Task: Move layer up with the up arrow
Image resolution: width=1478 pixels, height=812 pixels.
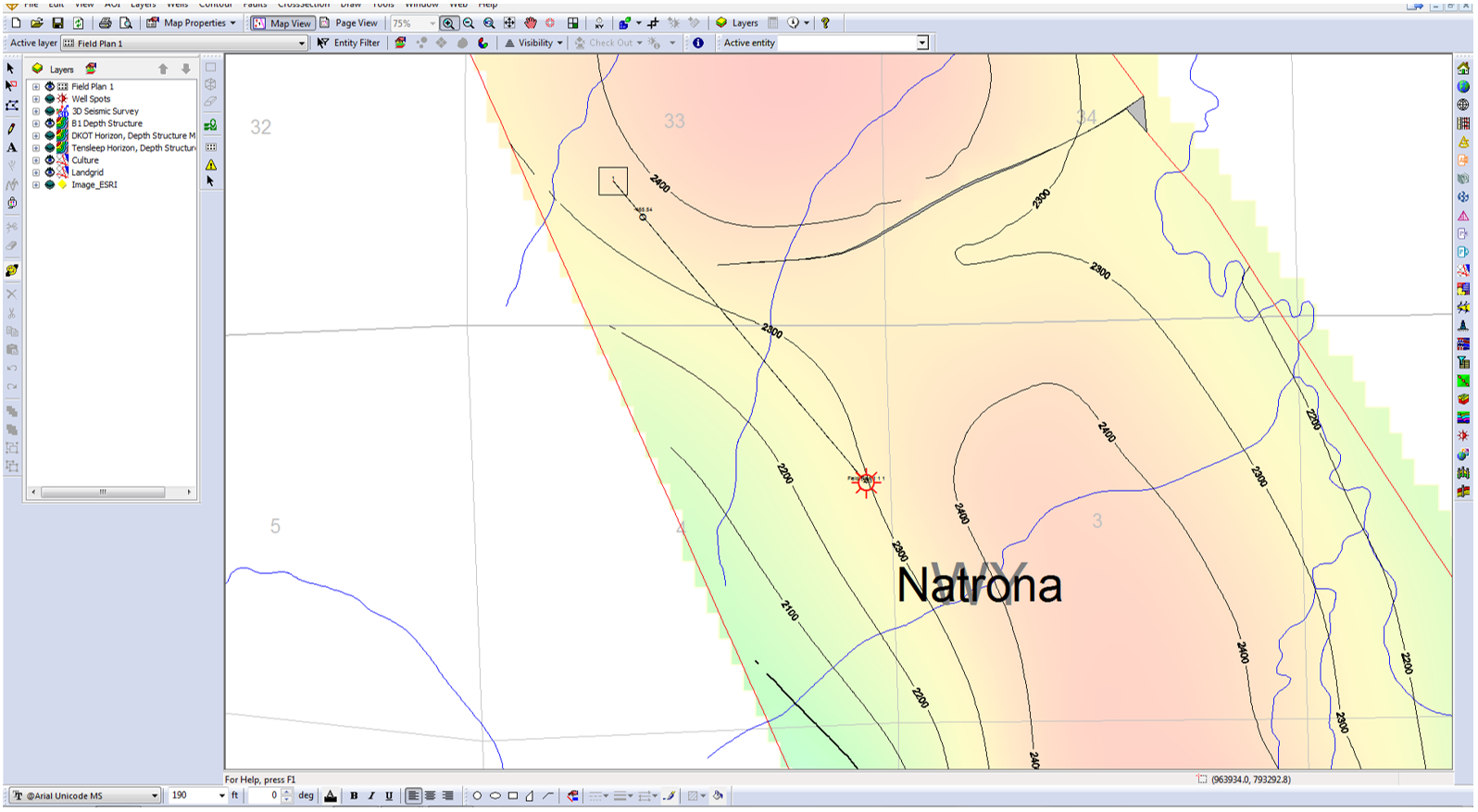Action: pos(164,69)
